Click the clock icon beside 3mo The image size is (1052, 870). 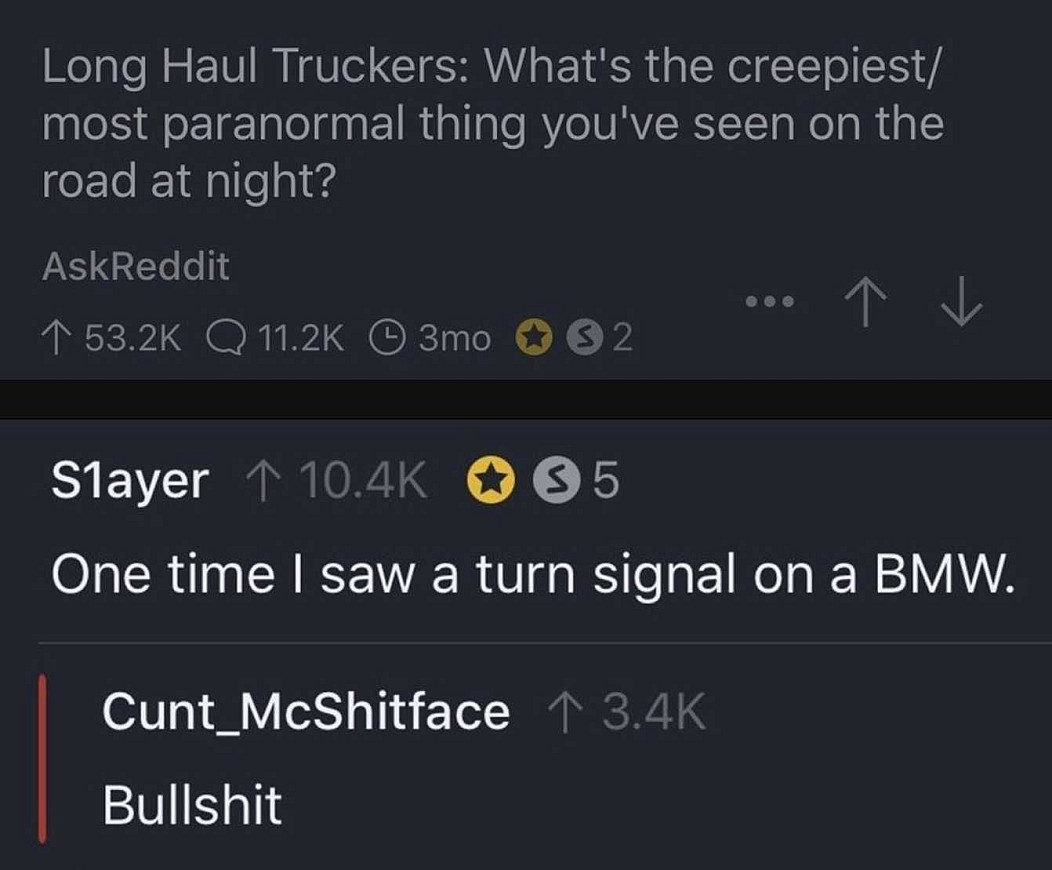point(386,339)
